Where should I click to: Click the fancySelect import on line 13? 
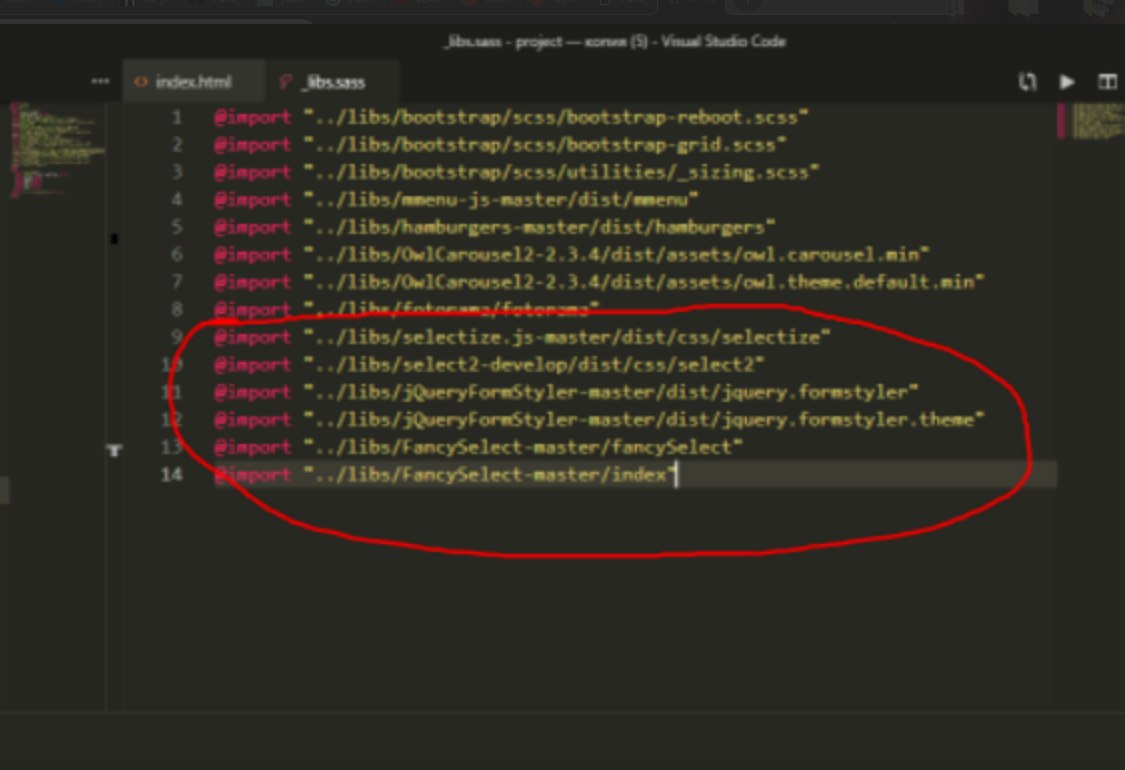tap(479, 446)
